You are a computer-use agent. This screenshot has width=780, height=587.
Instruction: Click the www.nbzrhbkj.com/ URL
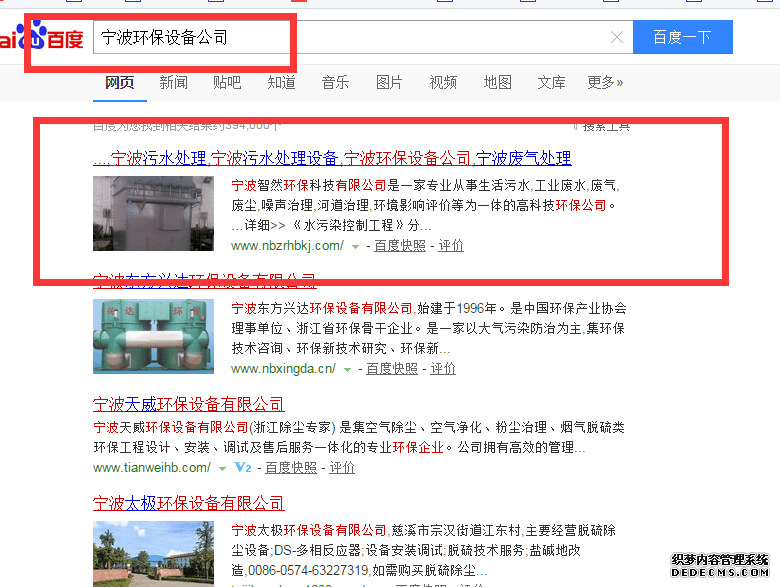click(x=287, y=245)
